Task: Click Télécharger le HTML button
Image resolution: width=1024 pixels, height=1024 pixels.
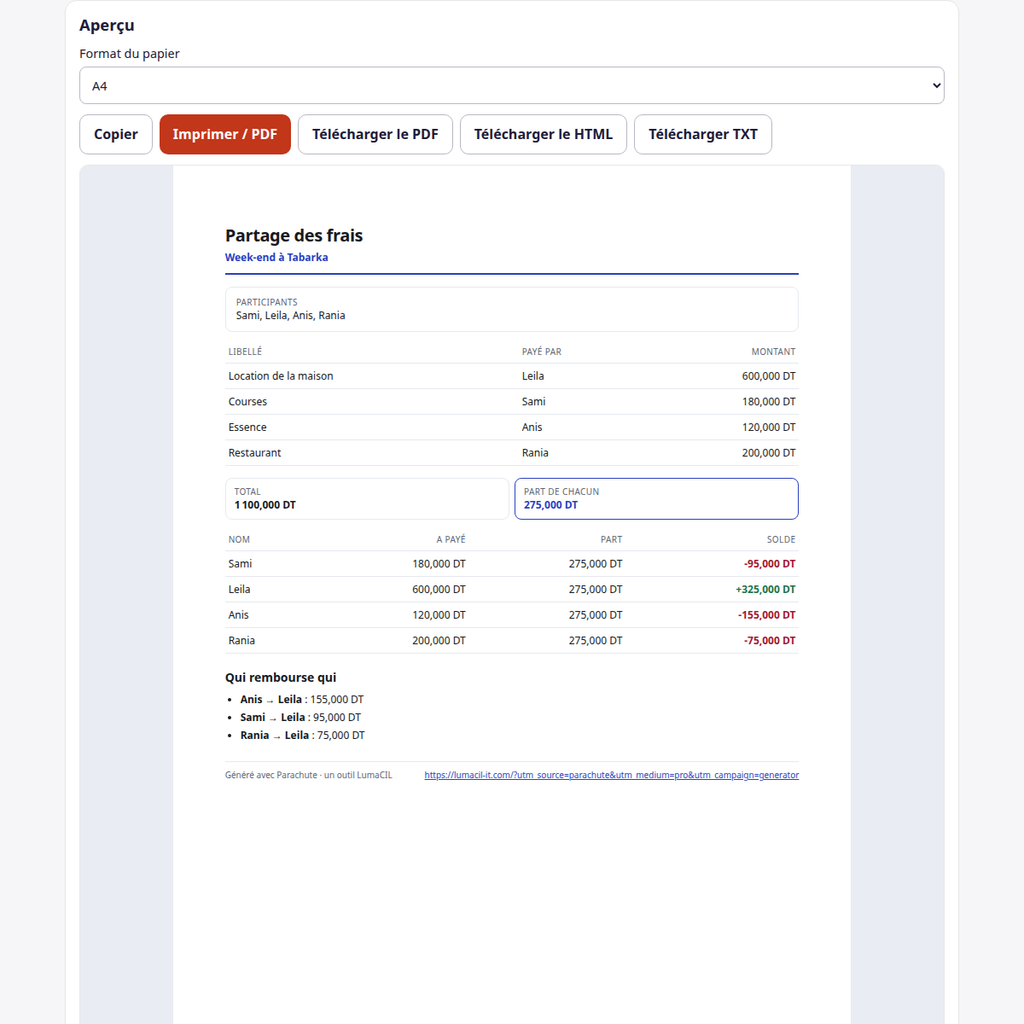Action: pos(543,135)
